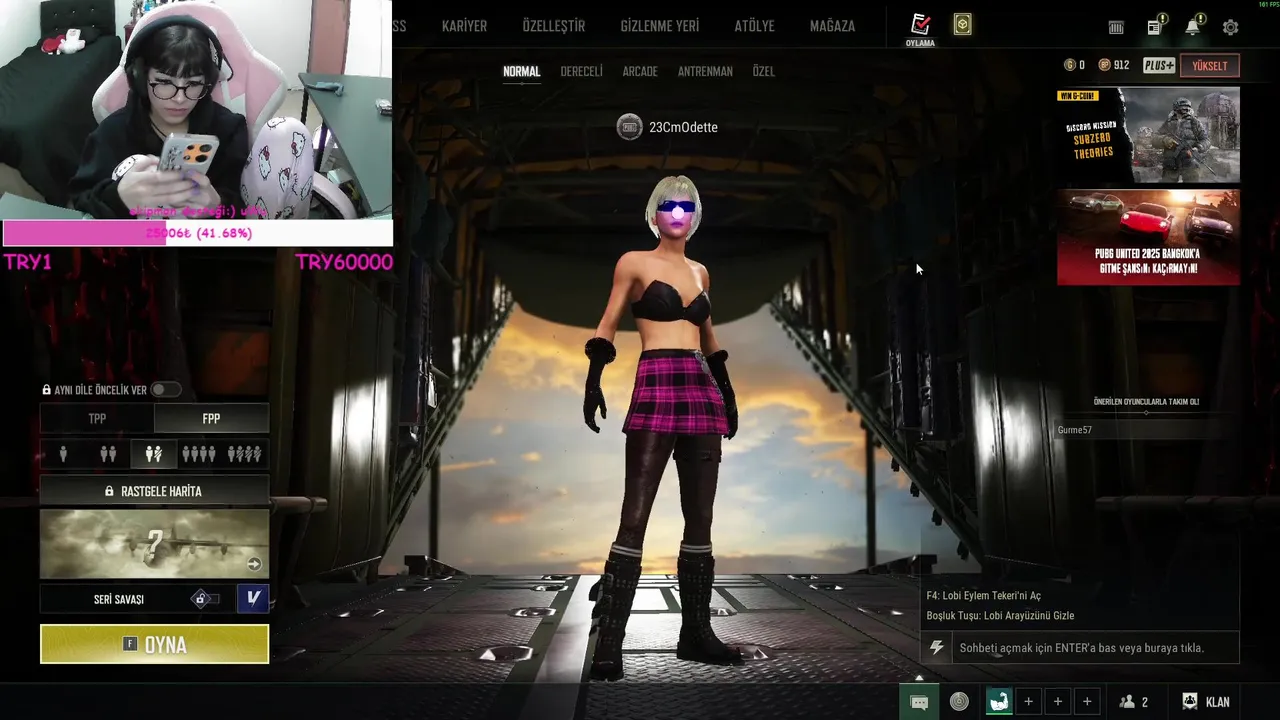Click the nameplate icon beside 23CmOdette
This screenshot has height=720, width=1280.
coord(629,127)
